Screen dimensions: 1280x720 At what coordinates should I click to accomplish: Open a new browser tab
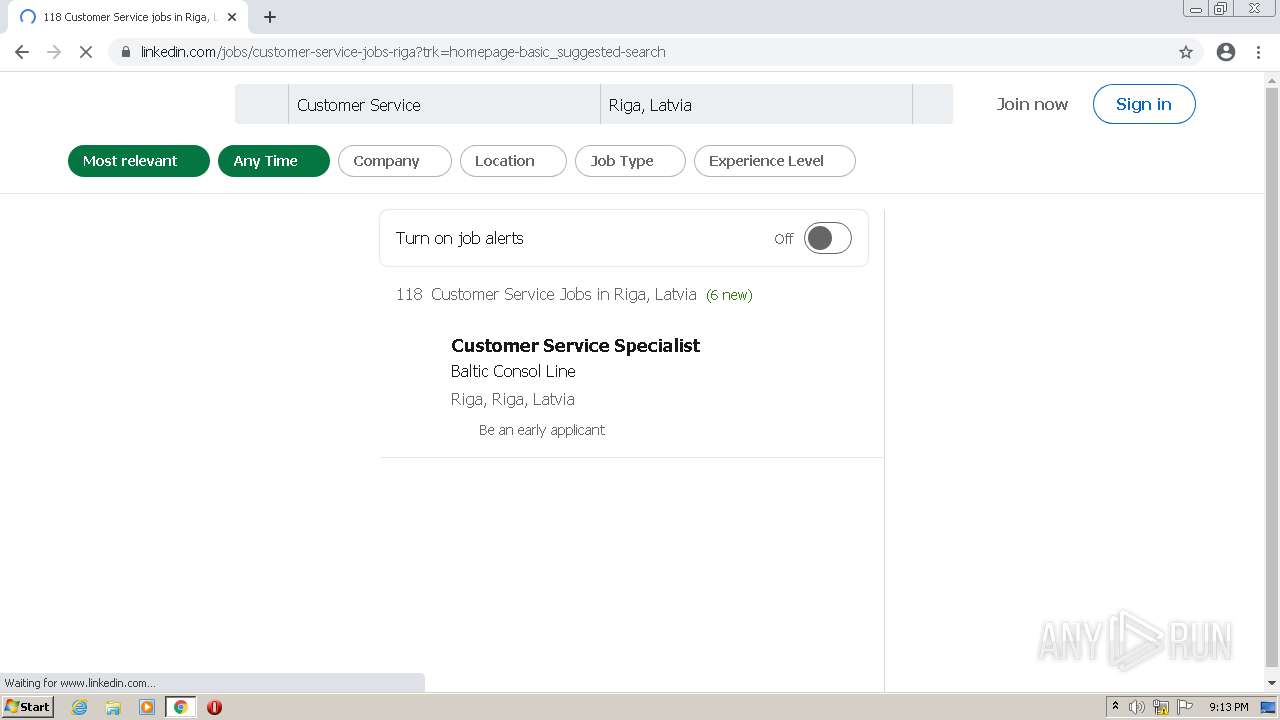[270, 17]
